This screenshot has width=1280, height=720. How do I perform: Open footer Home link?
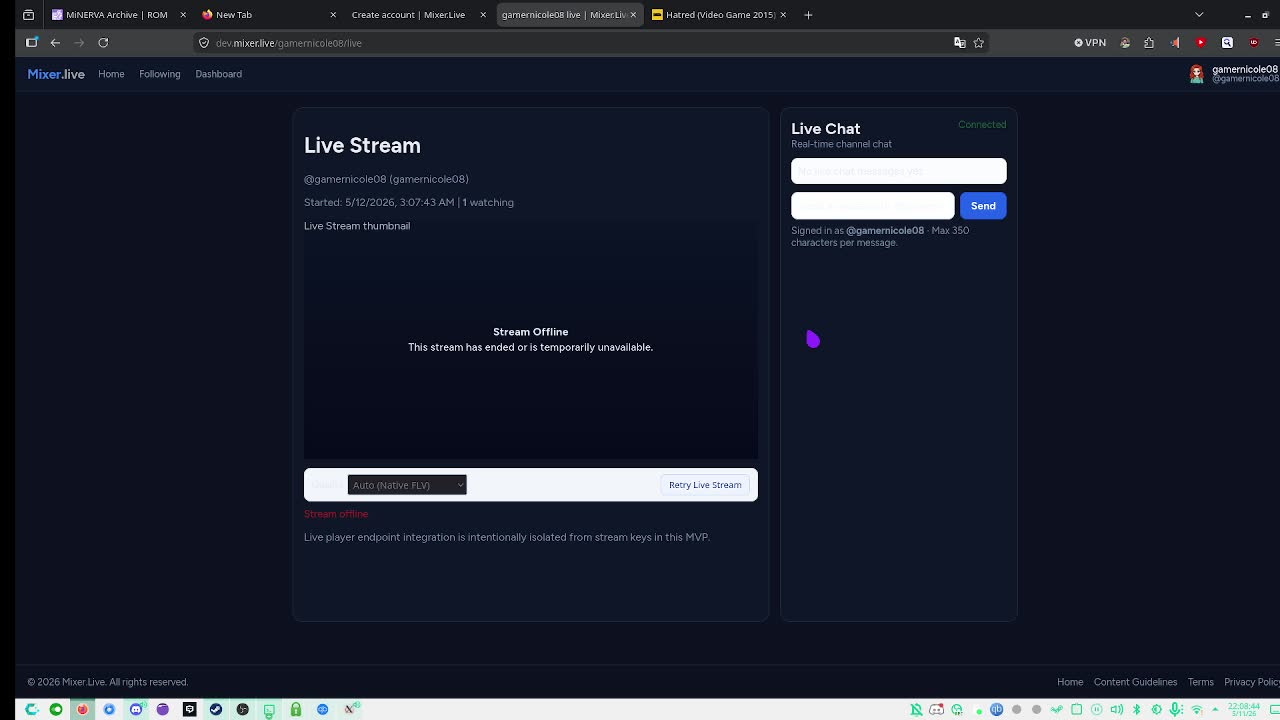[1070, 682]
